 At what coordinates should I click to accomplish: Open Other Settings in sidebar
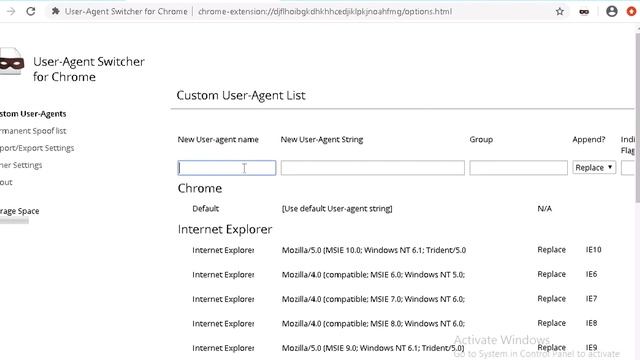(21, 165)
